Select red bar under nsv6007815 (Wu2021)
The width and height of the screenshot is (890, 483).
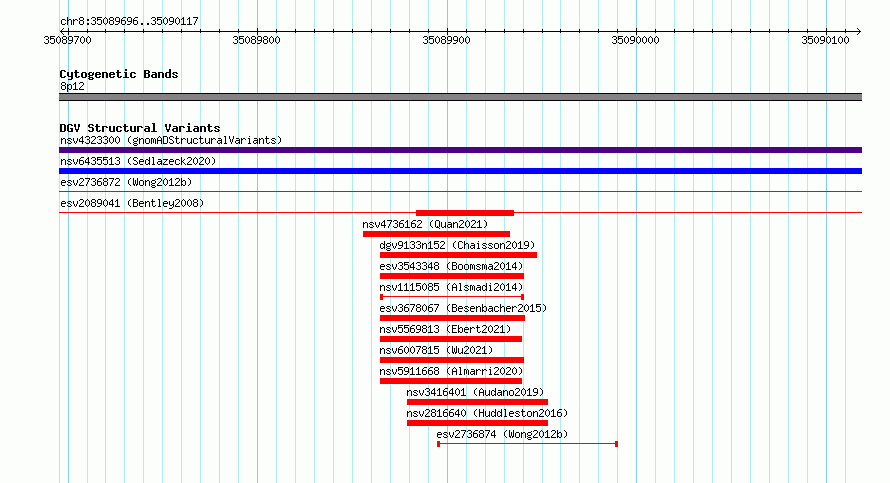point(452,360)
